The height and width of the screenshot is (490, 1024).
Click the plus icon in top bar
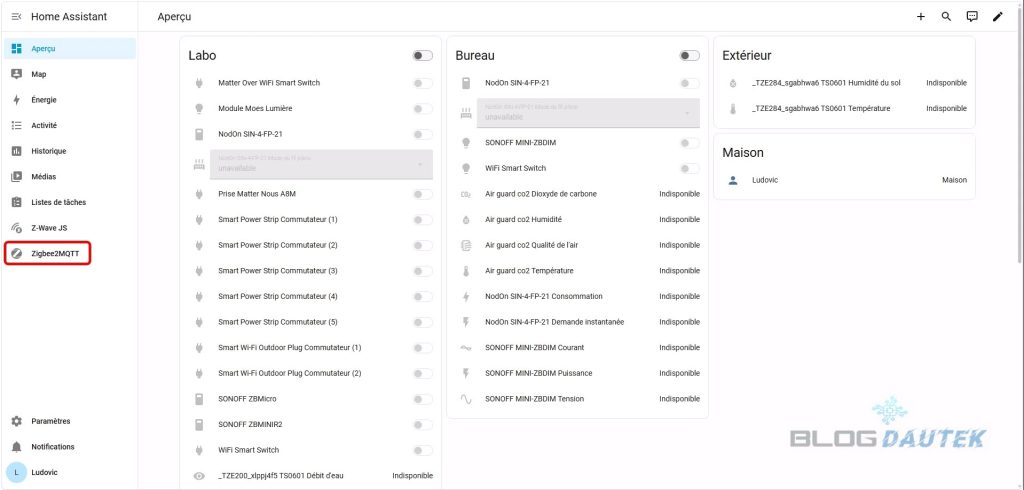921,17
